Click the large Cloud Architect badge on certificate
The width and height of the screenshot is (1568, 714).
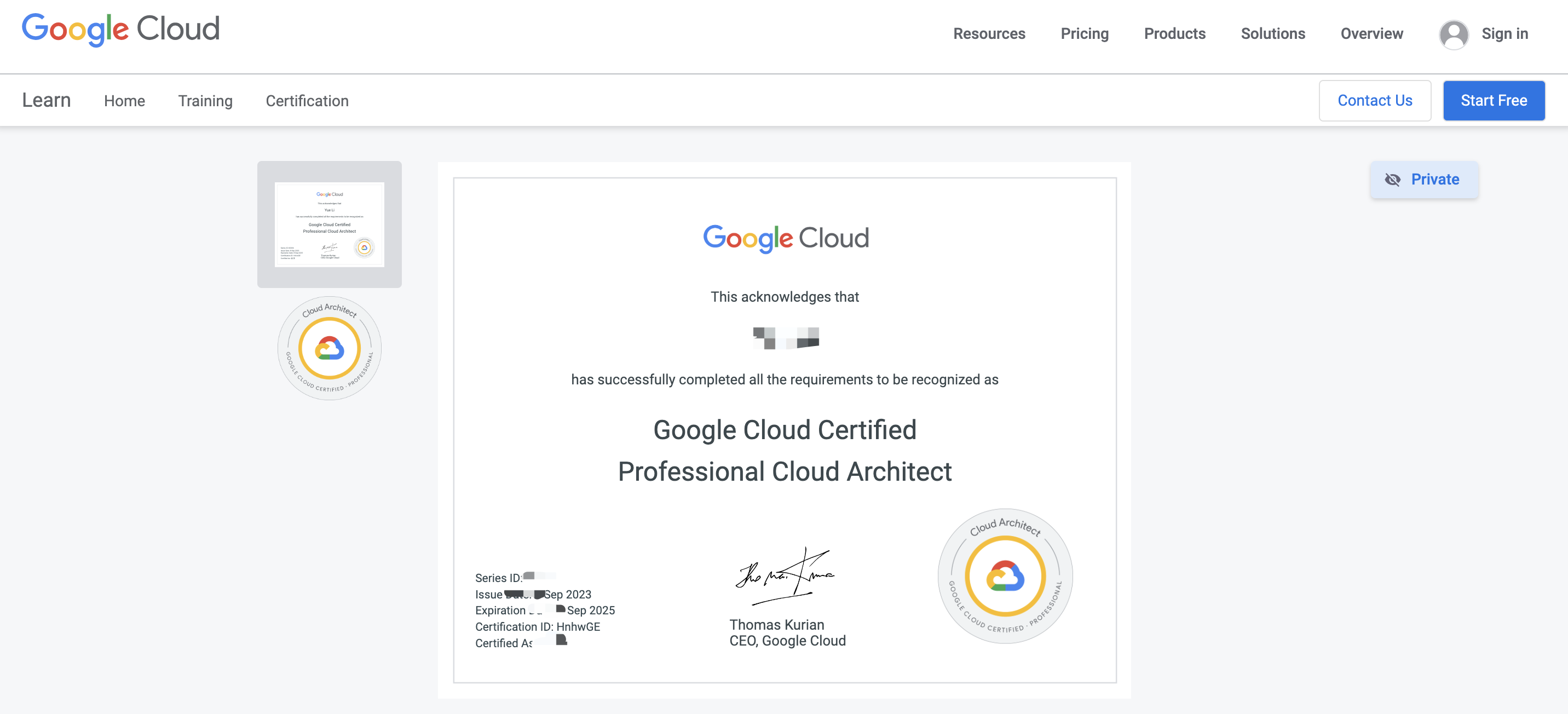pyautogui.click(x=1005, y=576)
